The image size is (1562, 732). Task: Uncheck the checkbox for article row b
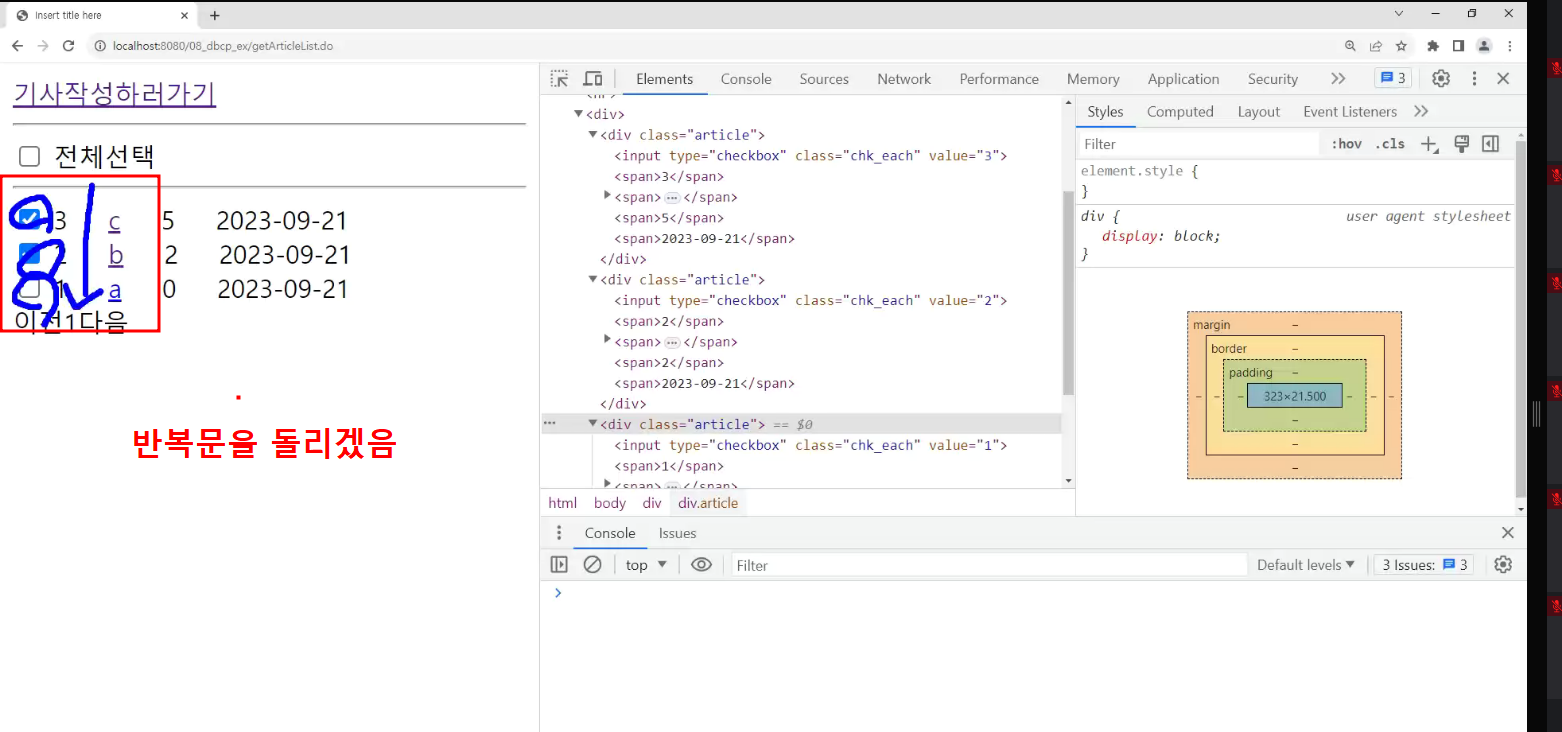(30, 254)
